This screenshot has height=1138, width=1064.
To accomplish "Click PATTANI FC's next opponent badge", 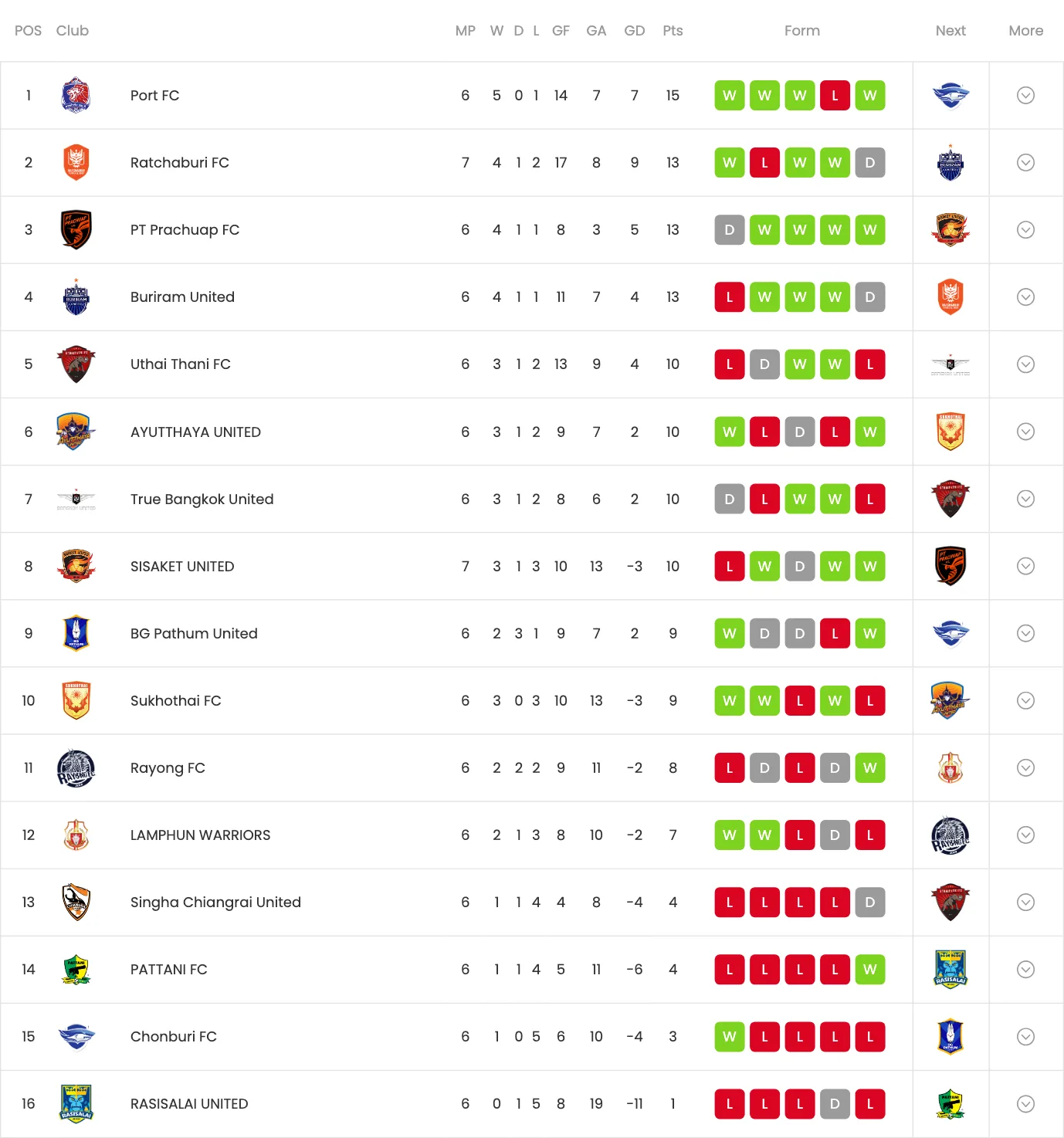I will coord(950,969).
